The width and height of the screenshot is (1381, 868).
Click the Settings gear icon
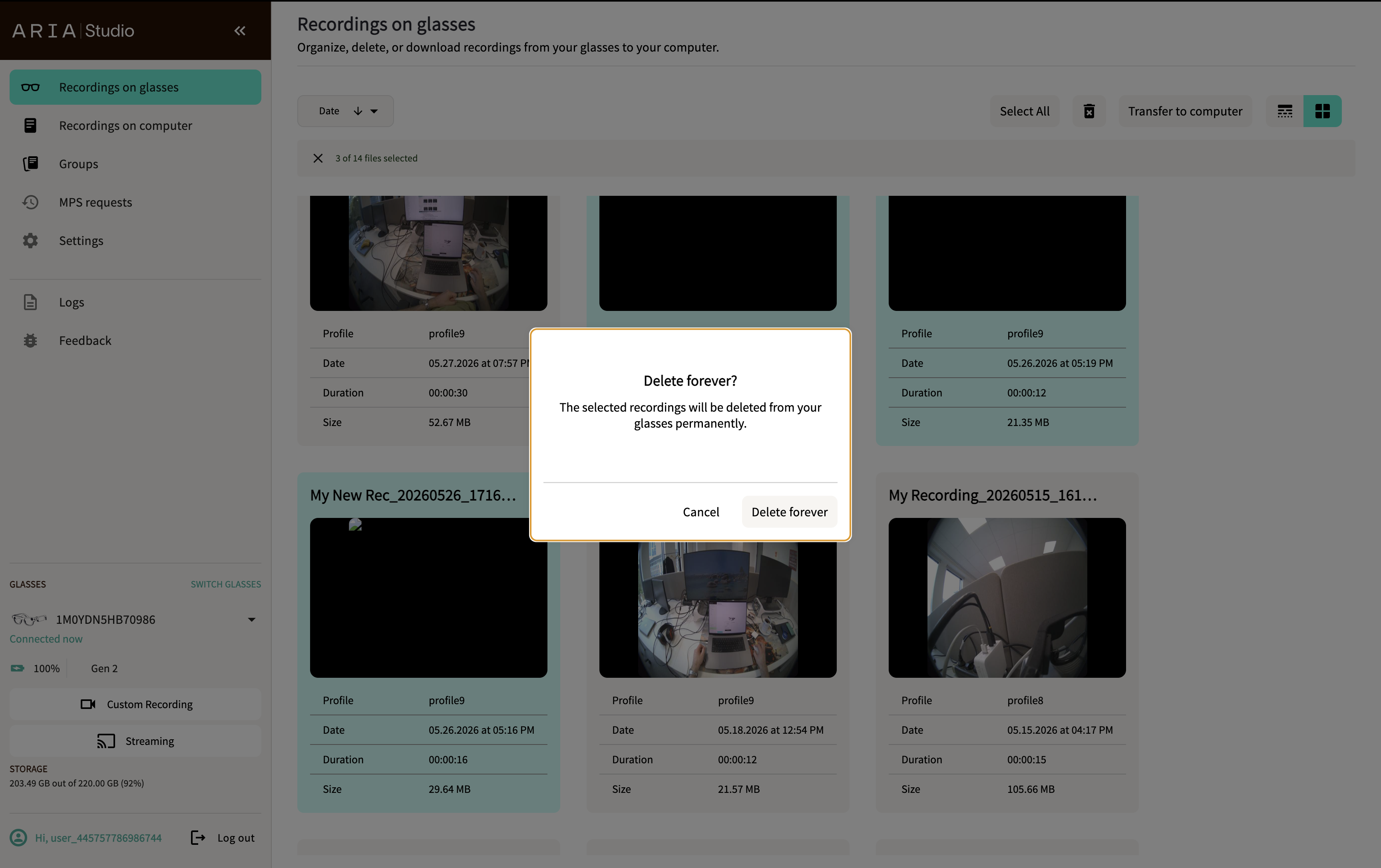point(30,241)
